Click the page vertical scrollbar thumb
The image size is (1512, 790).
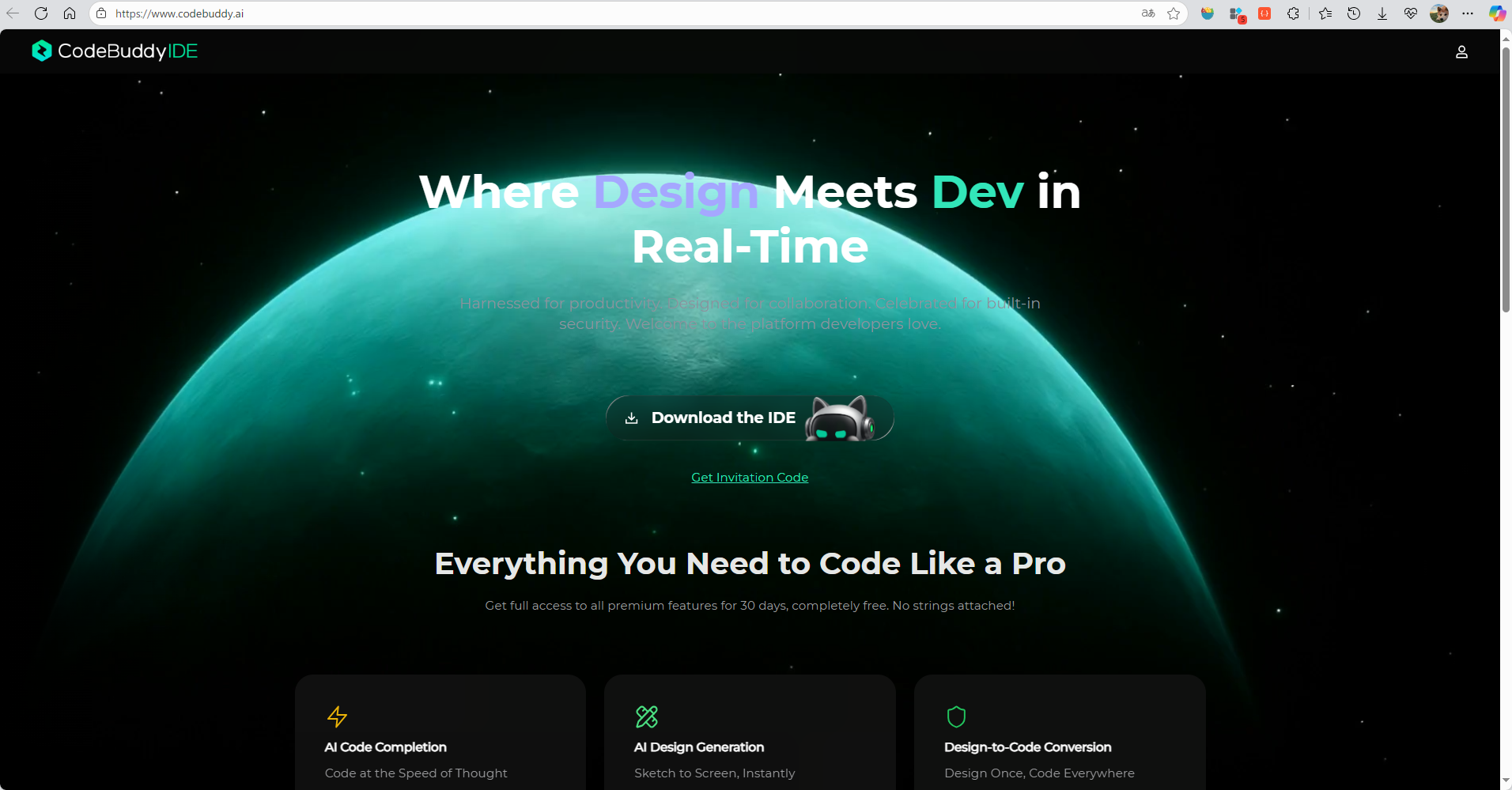point(1506,180)
